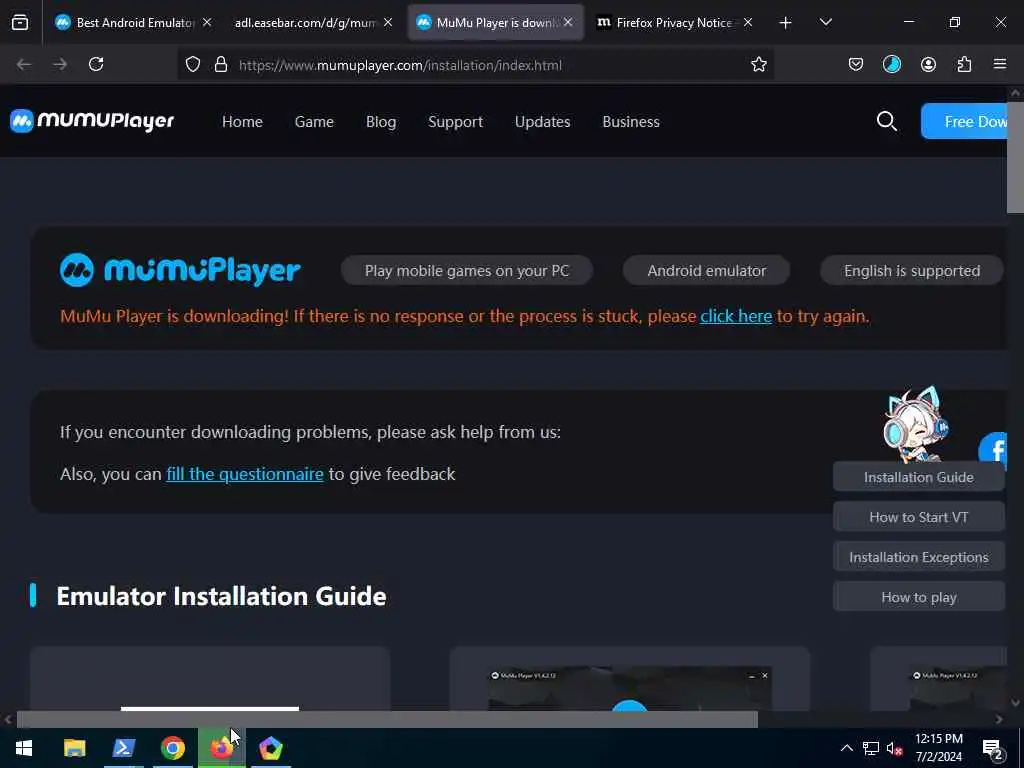1024x768 pixels.
Task: Open the Blog menu item
Action: [x=381, y=122]
